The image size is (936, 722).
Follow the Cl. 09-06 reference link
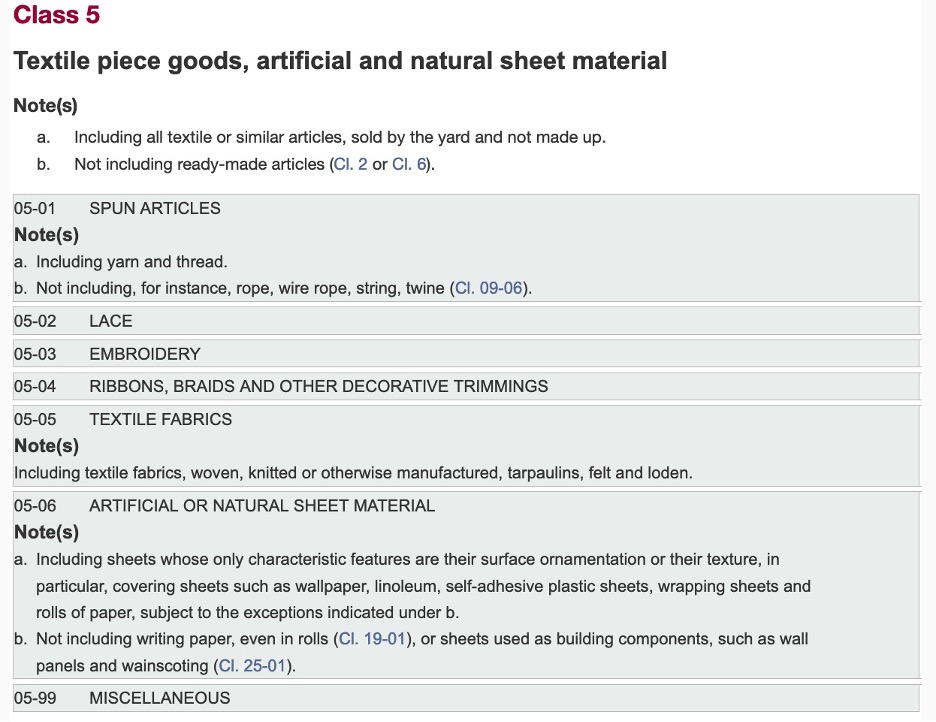tap(489, 288)
